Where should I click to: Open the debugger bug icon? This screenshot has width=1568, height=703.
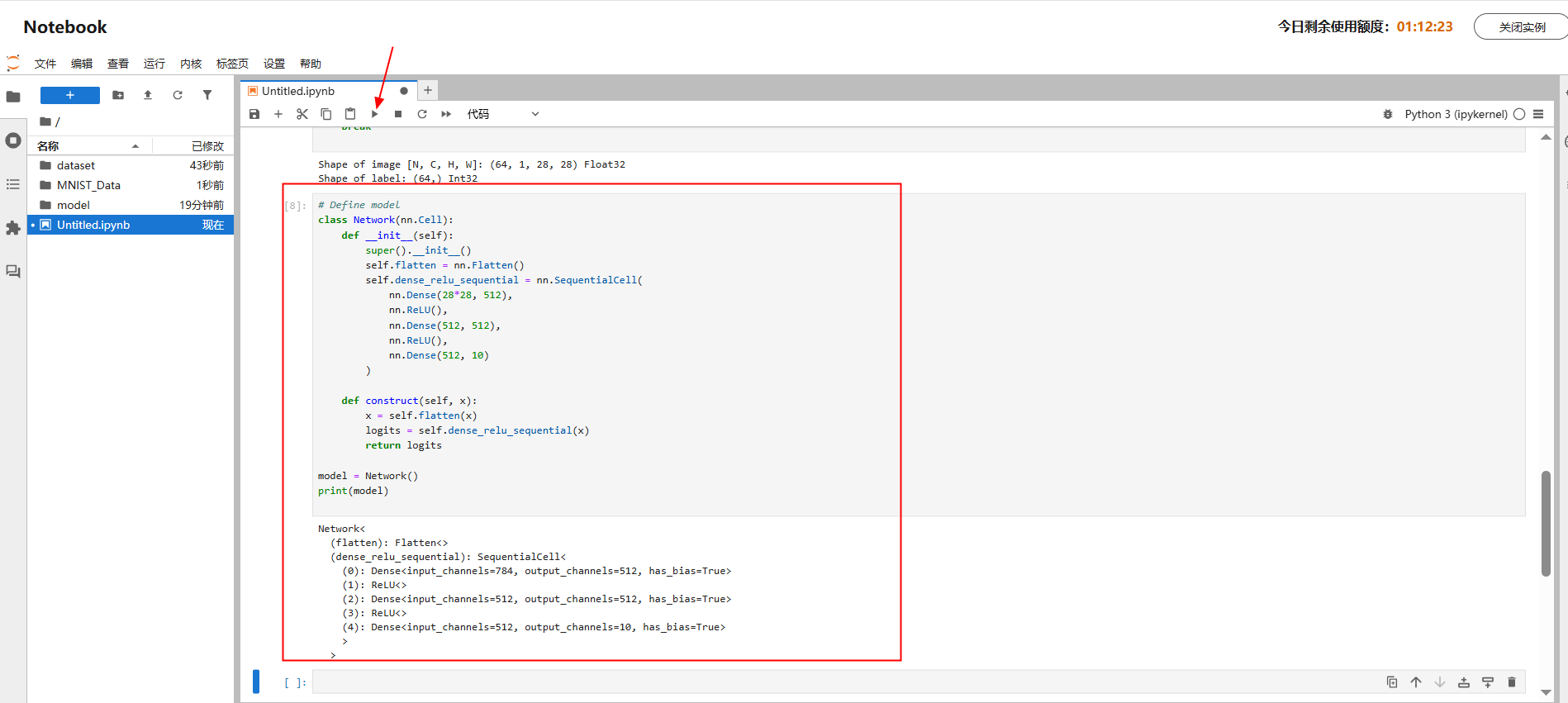tap(1388, 114)
